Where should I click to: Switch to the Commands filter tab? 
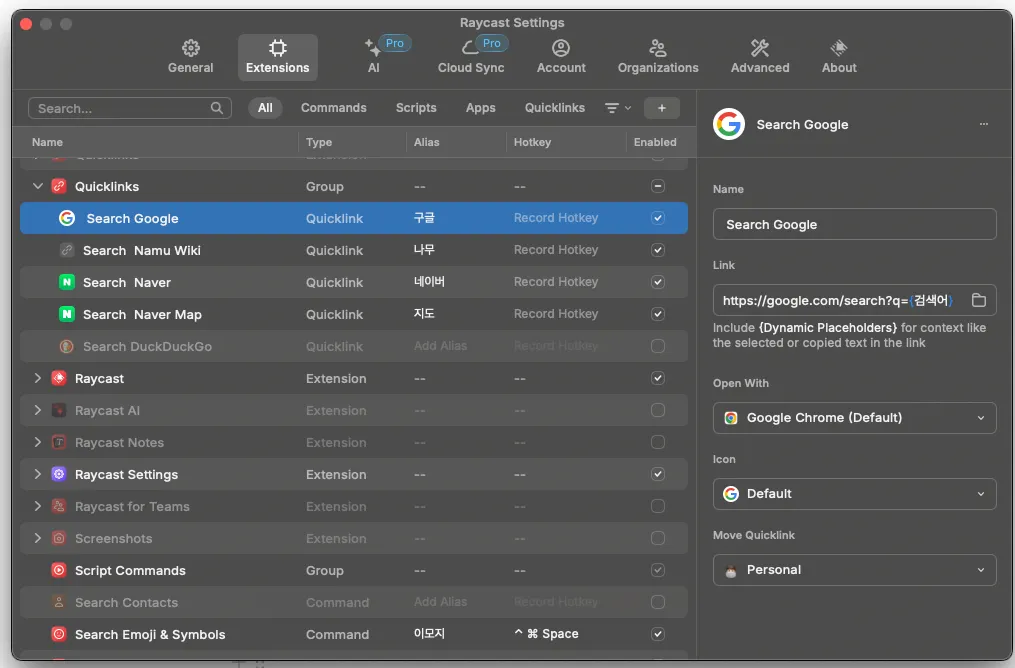pyautogui.click(x=333, y=108)
